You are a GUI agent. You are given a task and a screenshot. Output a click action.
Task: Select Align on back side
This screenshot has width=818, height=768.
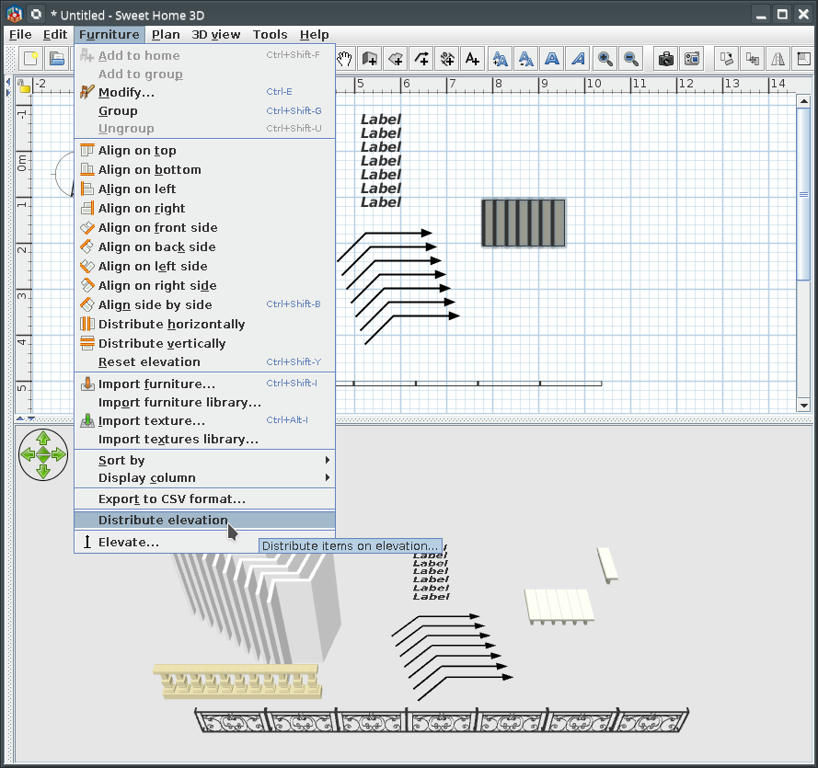click(204, 247)
